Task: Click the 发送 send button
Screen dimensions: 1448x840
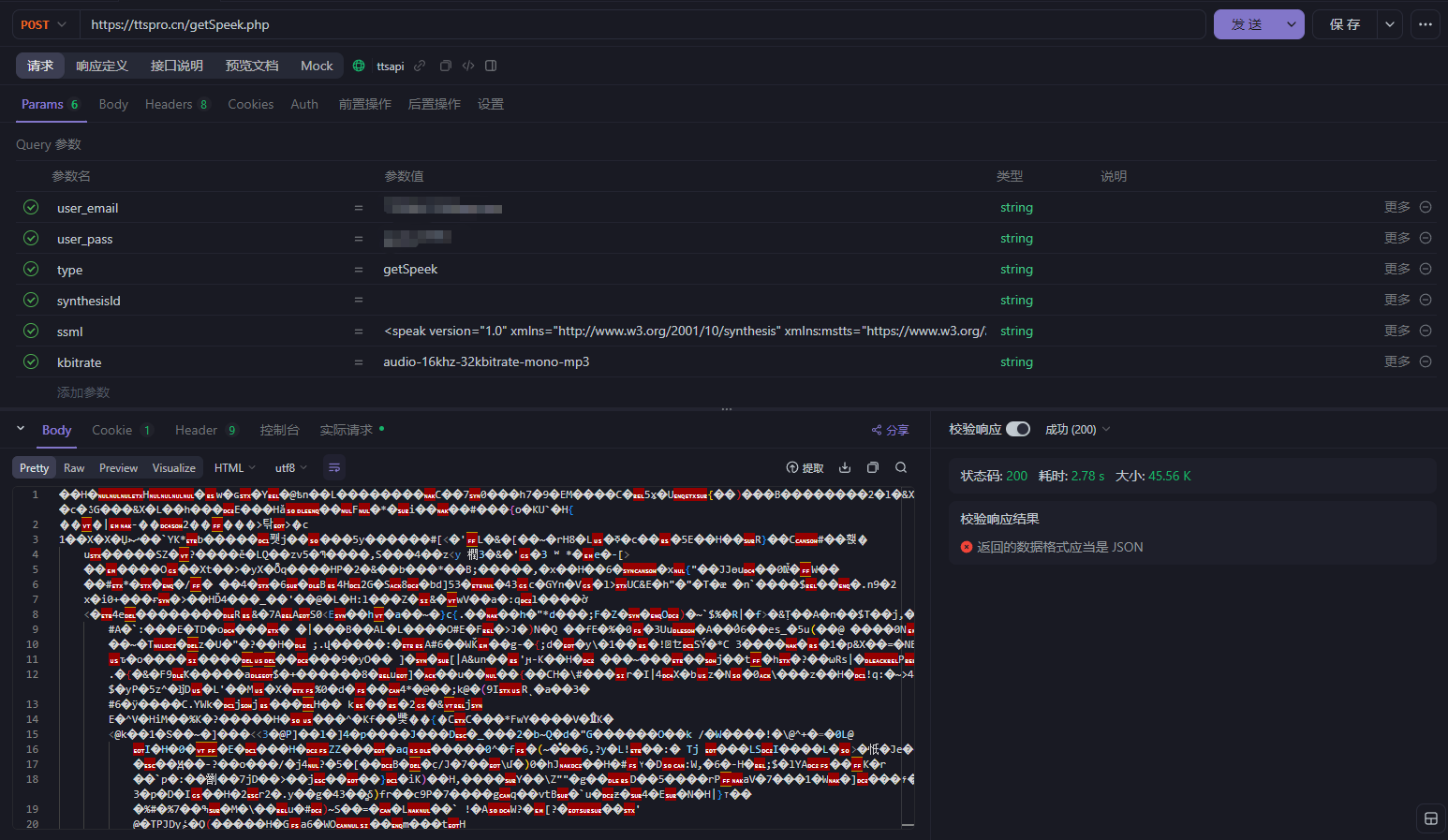Action: click(1246, 24)
